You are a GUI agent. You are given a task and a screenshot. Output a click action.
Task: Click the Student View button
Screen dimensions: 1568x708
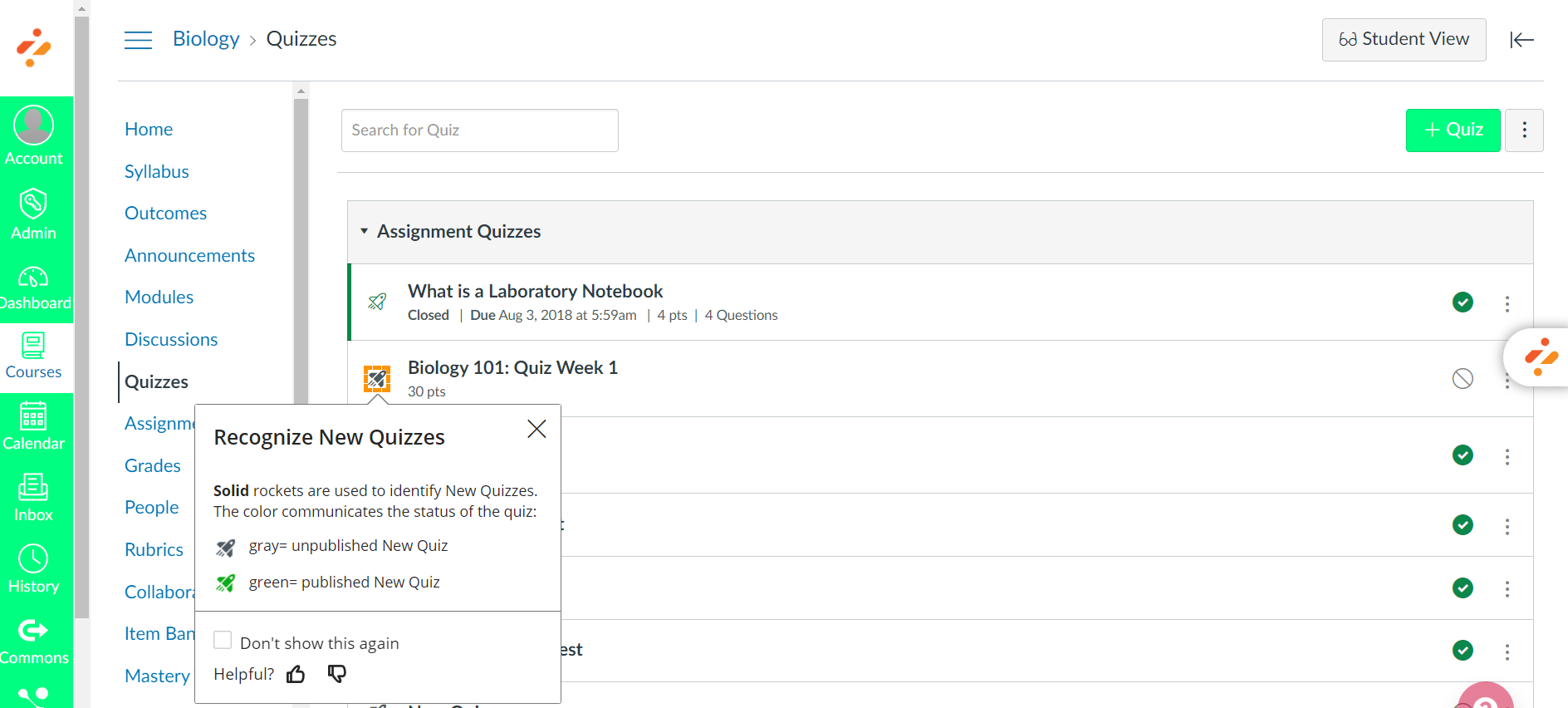point(1404,39)
